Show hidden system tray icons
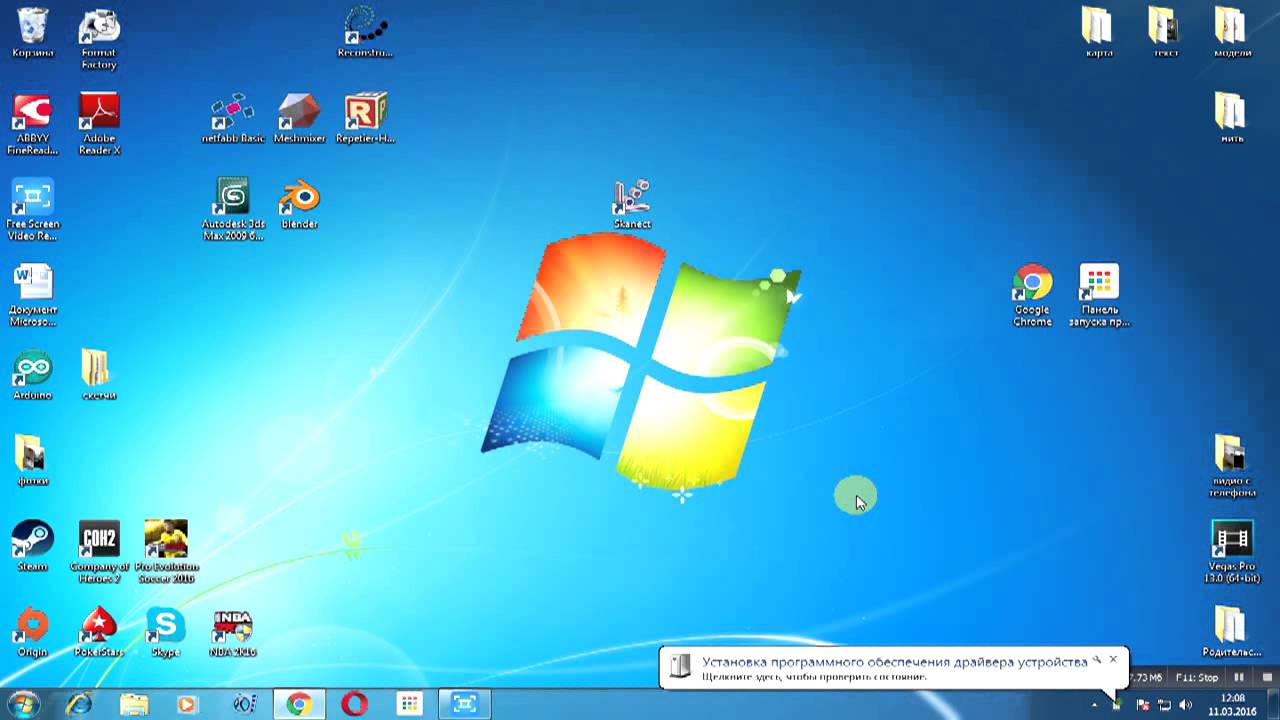This screenshot has height=720, width=1280. pyautogui.click(x=1095, y=705)
